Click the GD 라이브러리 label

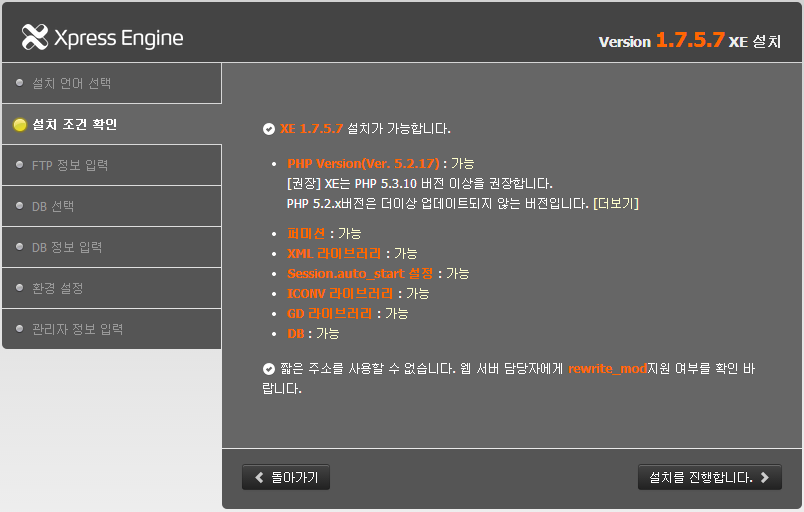[x=329, y=314]
